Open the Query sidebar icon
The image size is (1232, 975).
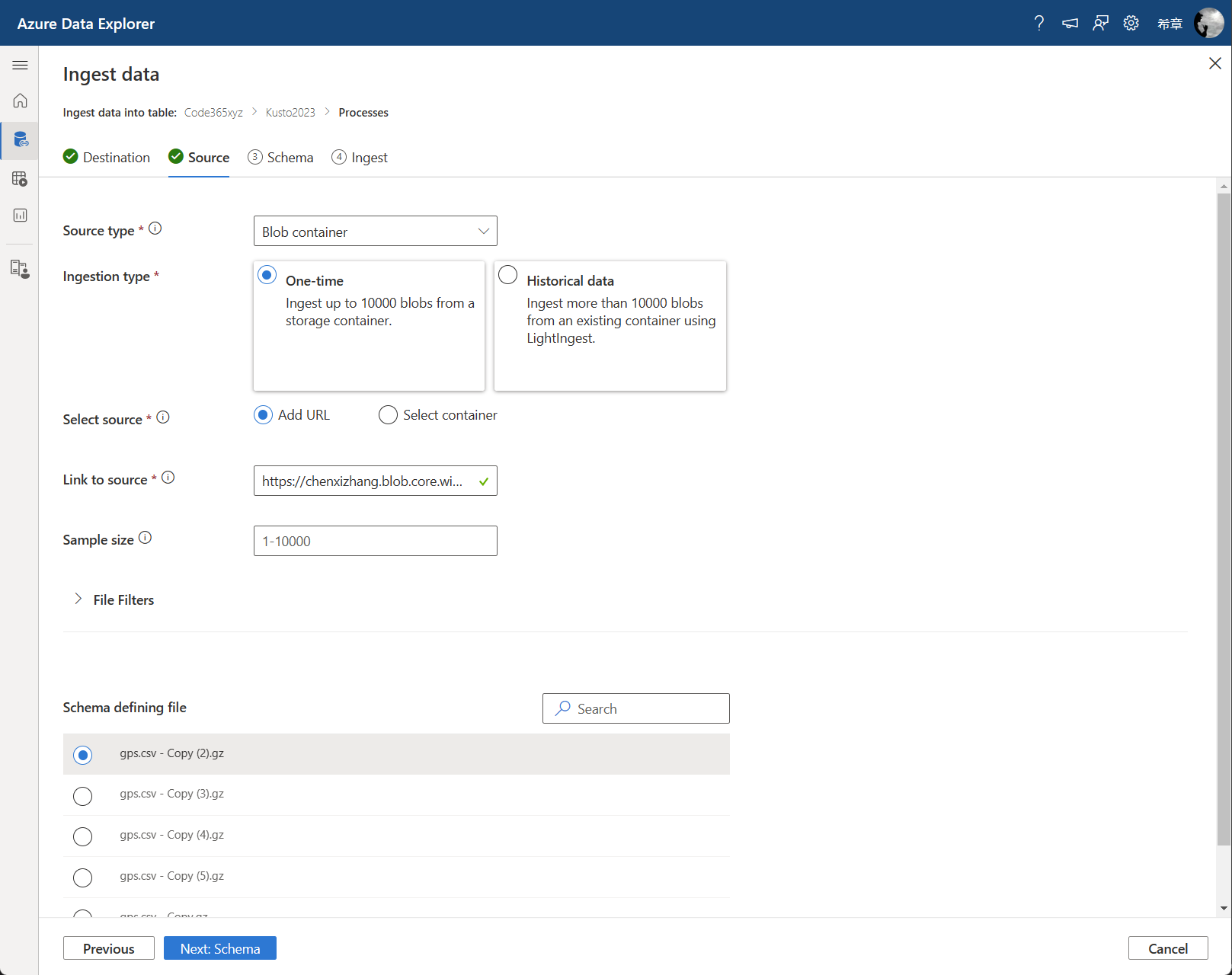[20, 179]
